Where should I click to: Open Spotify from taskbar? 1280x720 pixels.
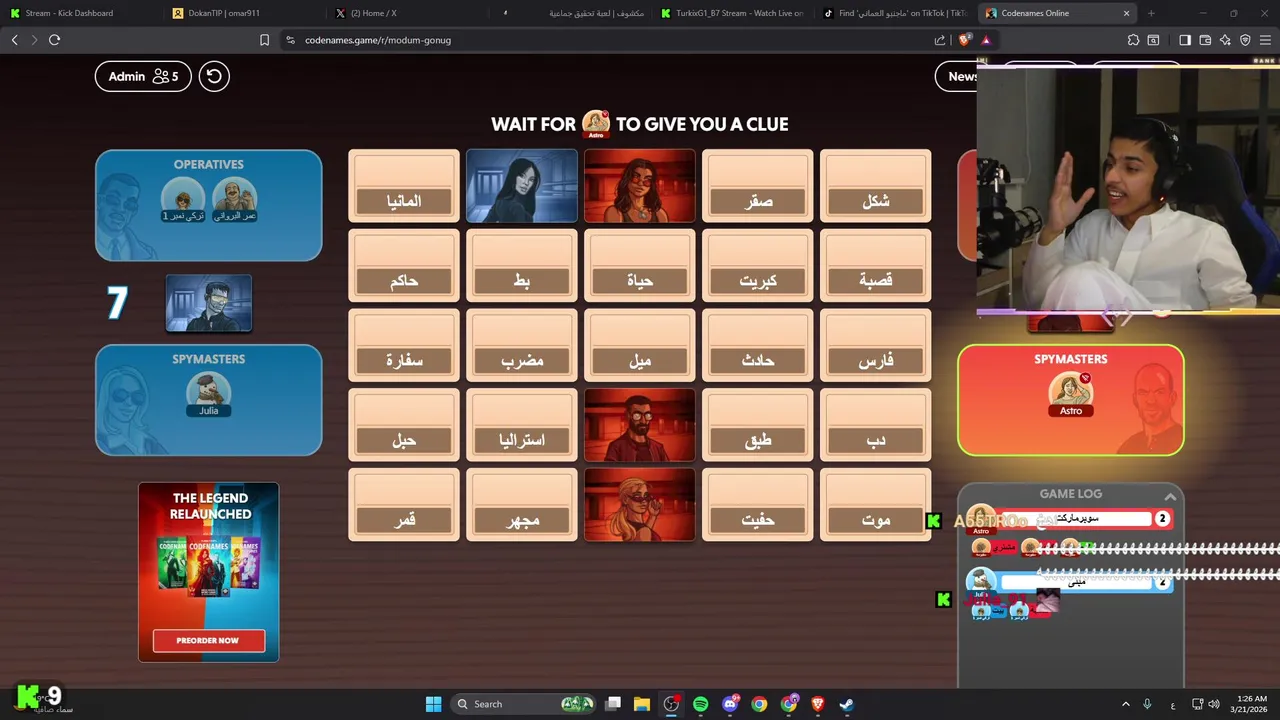(x=700, y=704)
